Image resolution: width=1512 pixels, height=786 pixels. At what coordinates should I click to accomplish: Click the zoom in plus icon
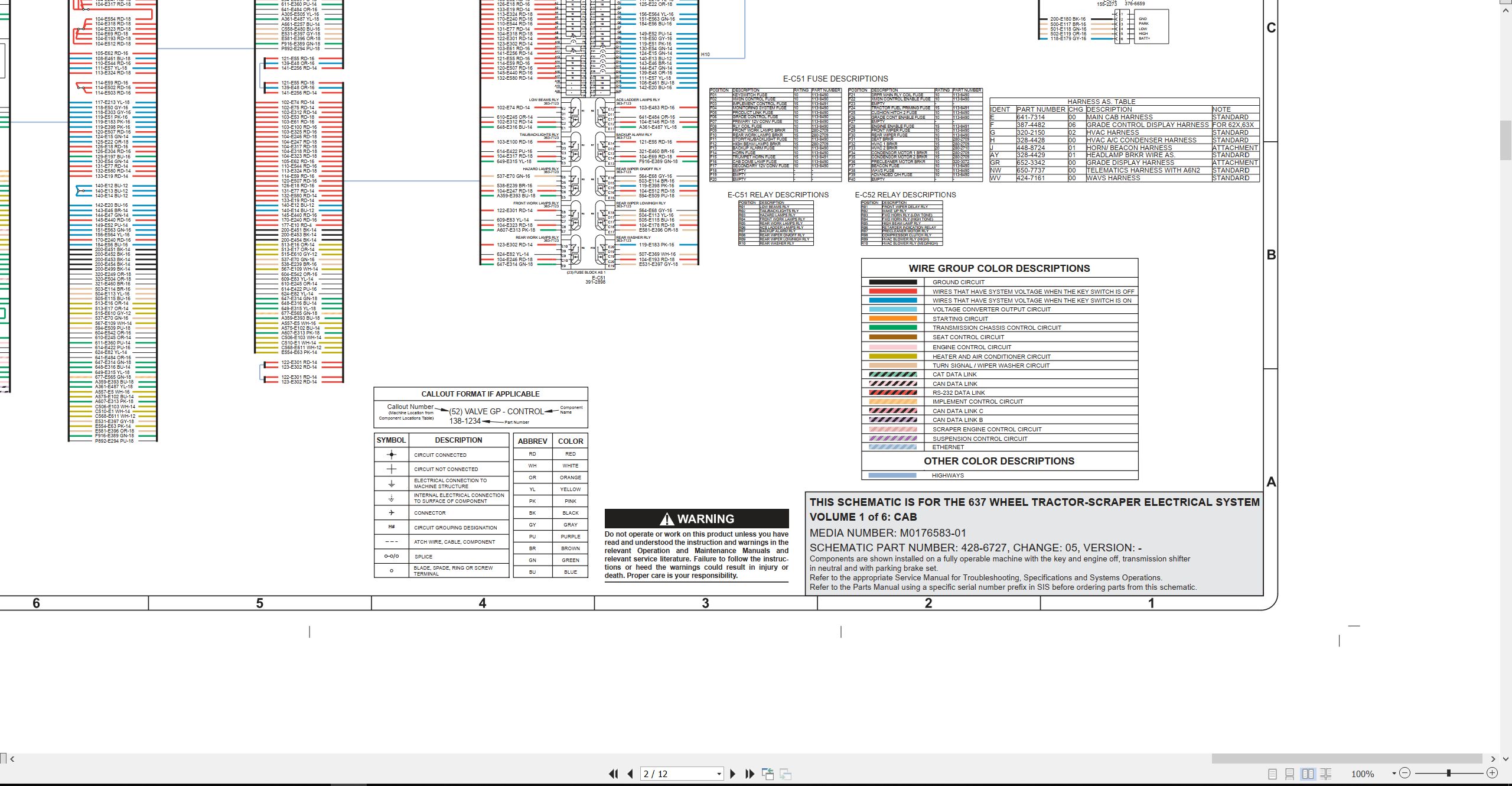[x=1492, y=773]
